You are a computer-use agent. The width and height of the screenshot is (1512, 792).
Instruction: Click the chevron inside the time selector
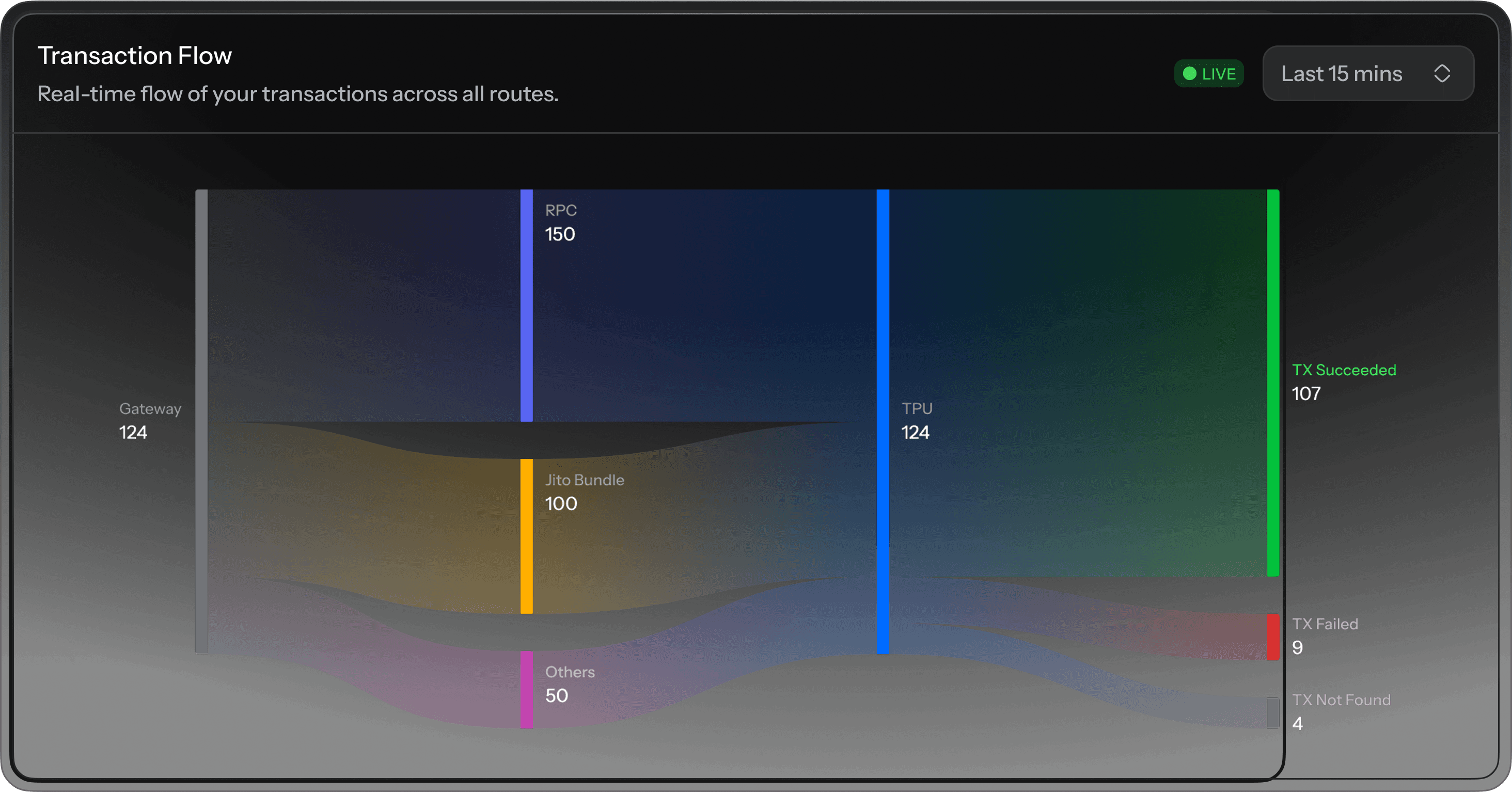click(x=1443, y=73)
